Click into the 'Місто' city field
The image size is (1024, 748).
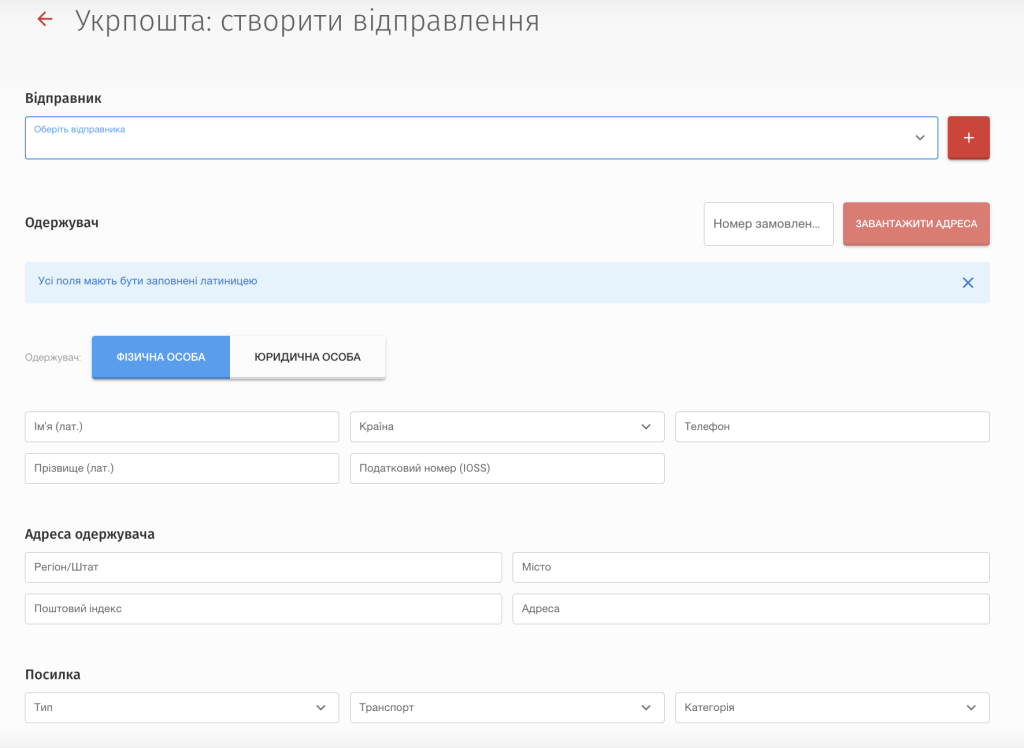point(750,567)
